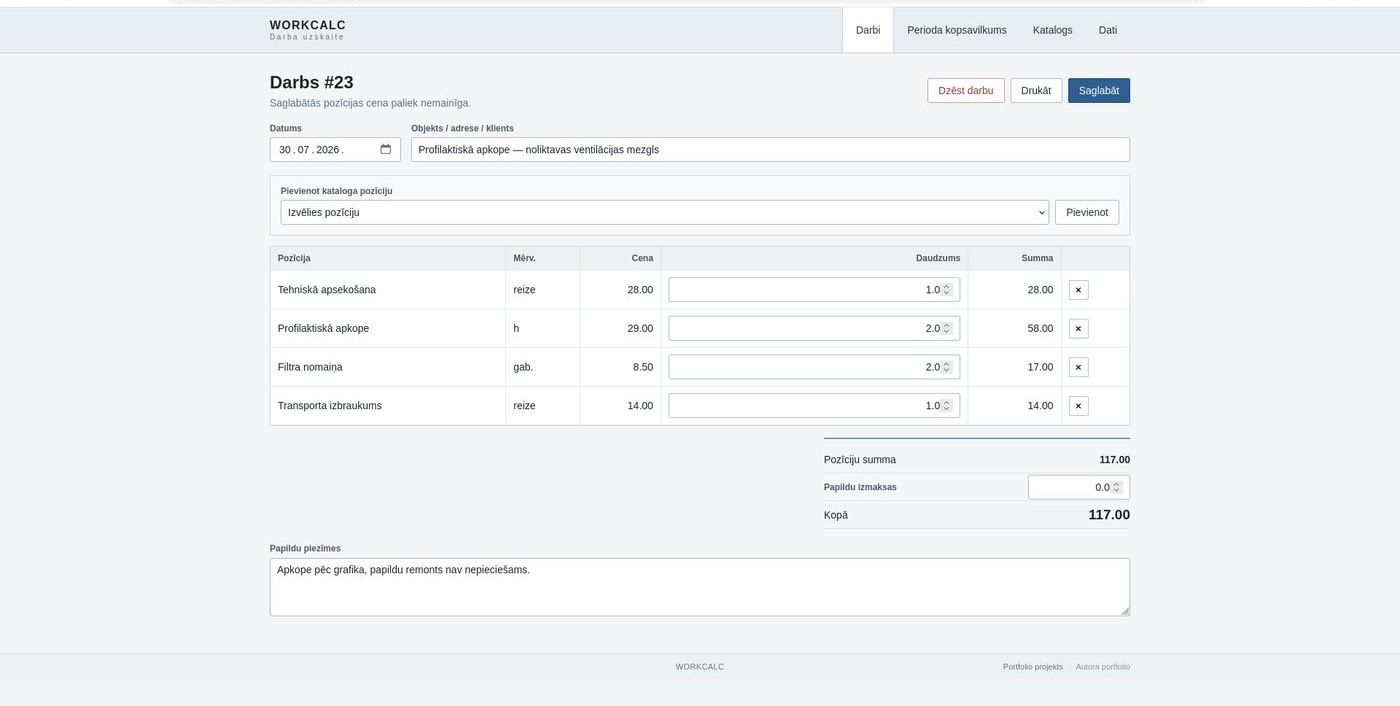
Task: Go to the Katalogs tab
Action: 1052,30
